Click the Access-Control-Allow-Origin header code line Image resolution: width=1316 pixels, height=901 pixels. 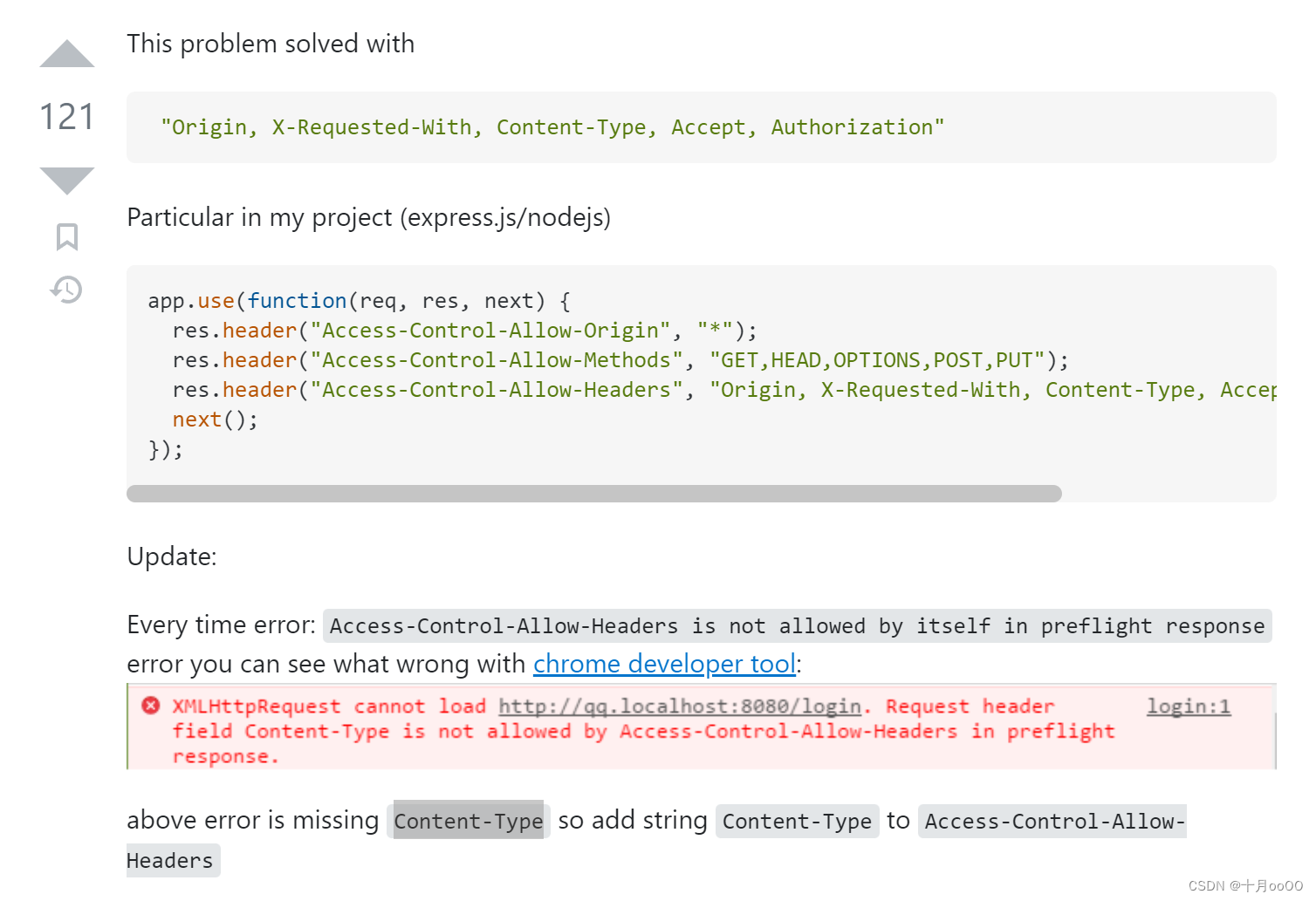pyautogui.click(x=465, y=331)
